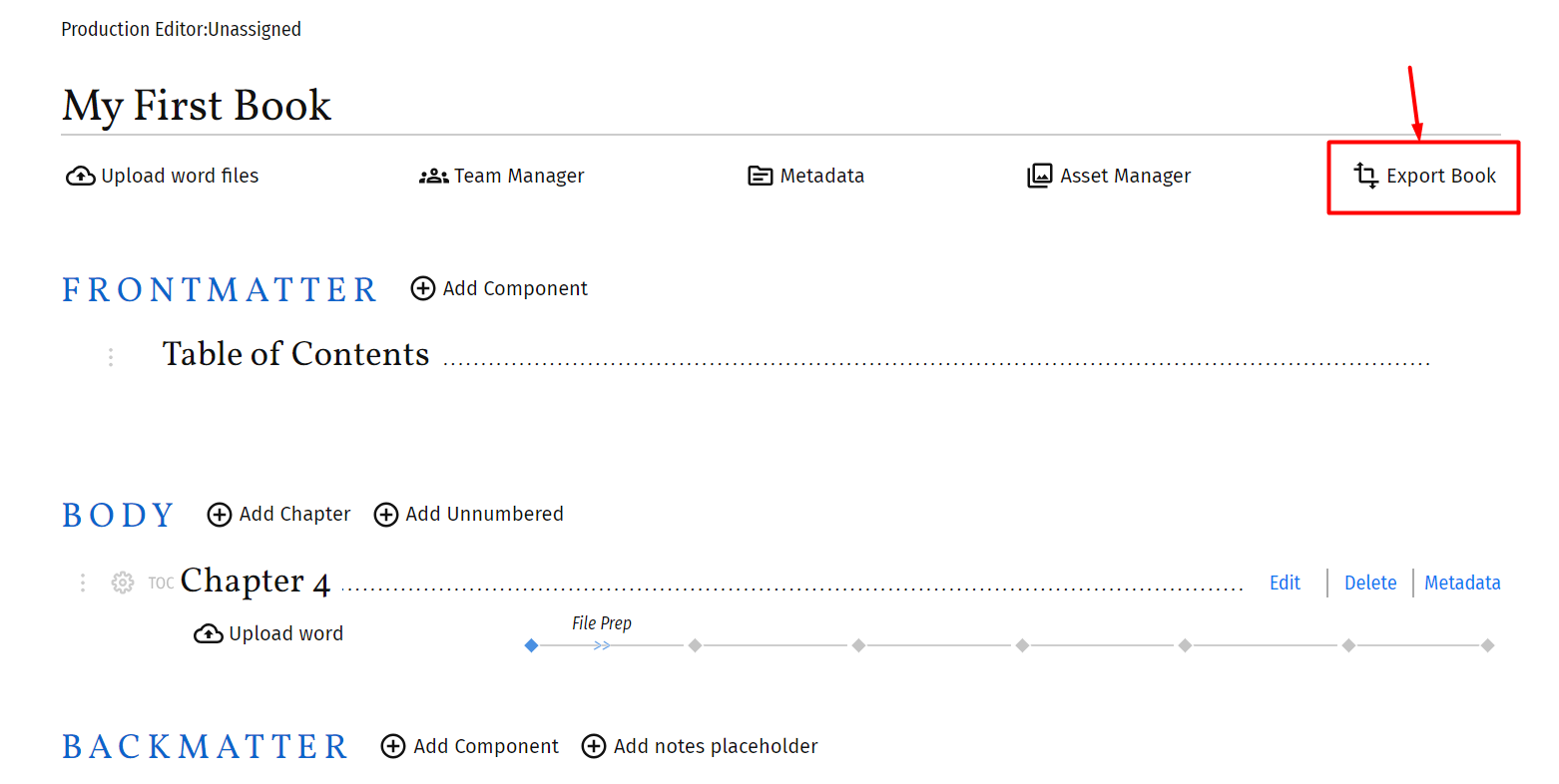Viewport: 1559px width, 784px height.
Task: Click the Add notes placeholder button
Action: [700, 746]
